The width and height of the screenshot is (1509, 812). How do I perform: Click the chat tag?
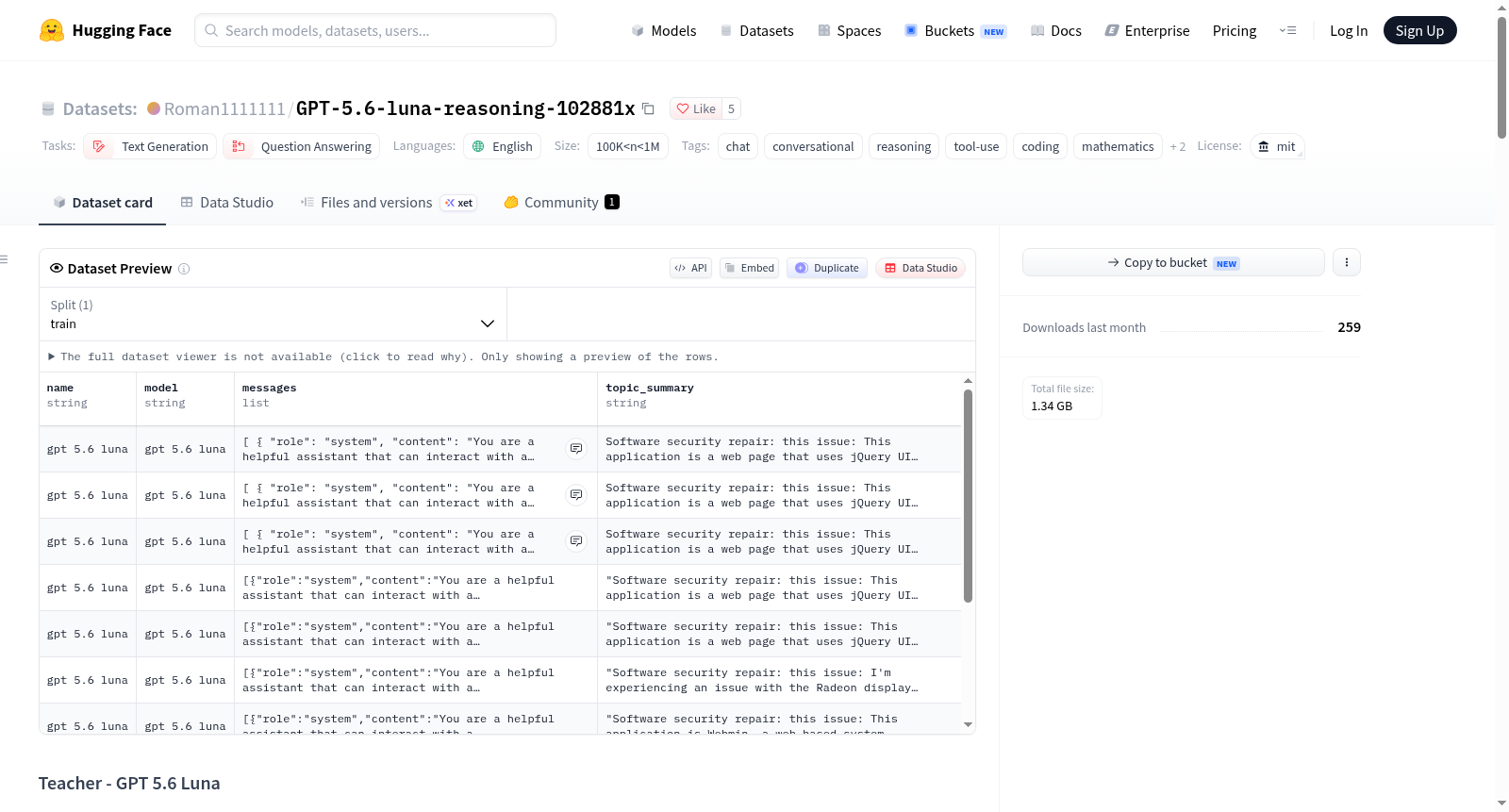point(738,146)
